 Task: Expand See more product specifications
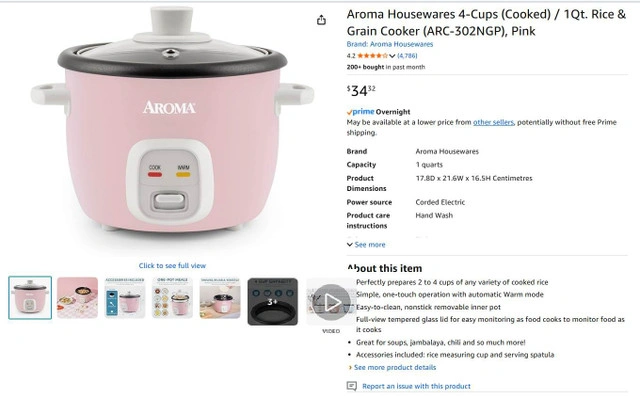(x=366, y=245)
